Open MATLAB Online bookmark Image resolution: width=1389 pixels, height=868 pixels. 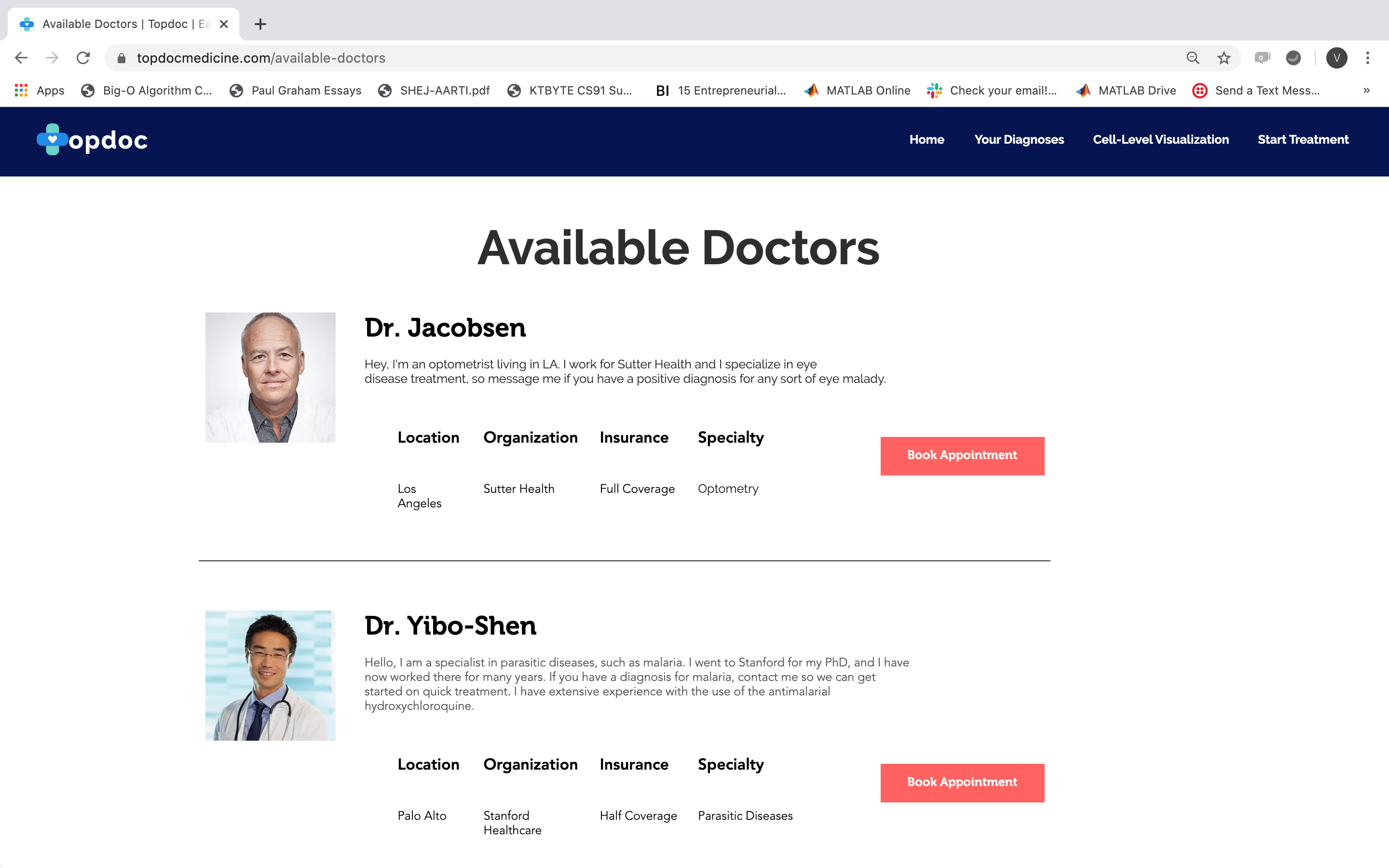[858, 90]
